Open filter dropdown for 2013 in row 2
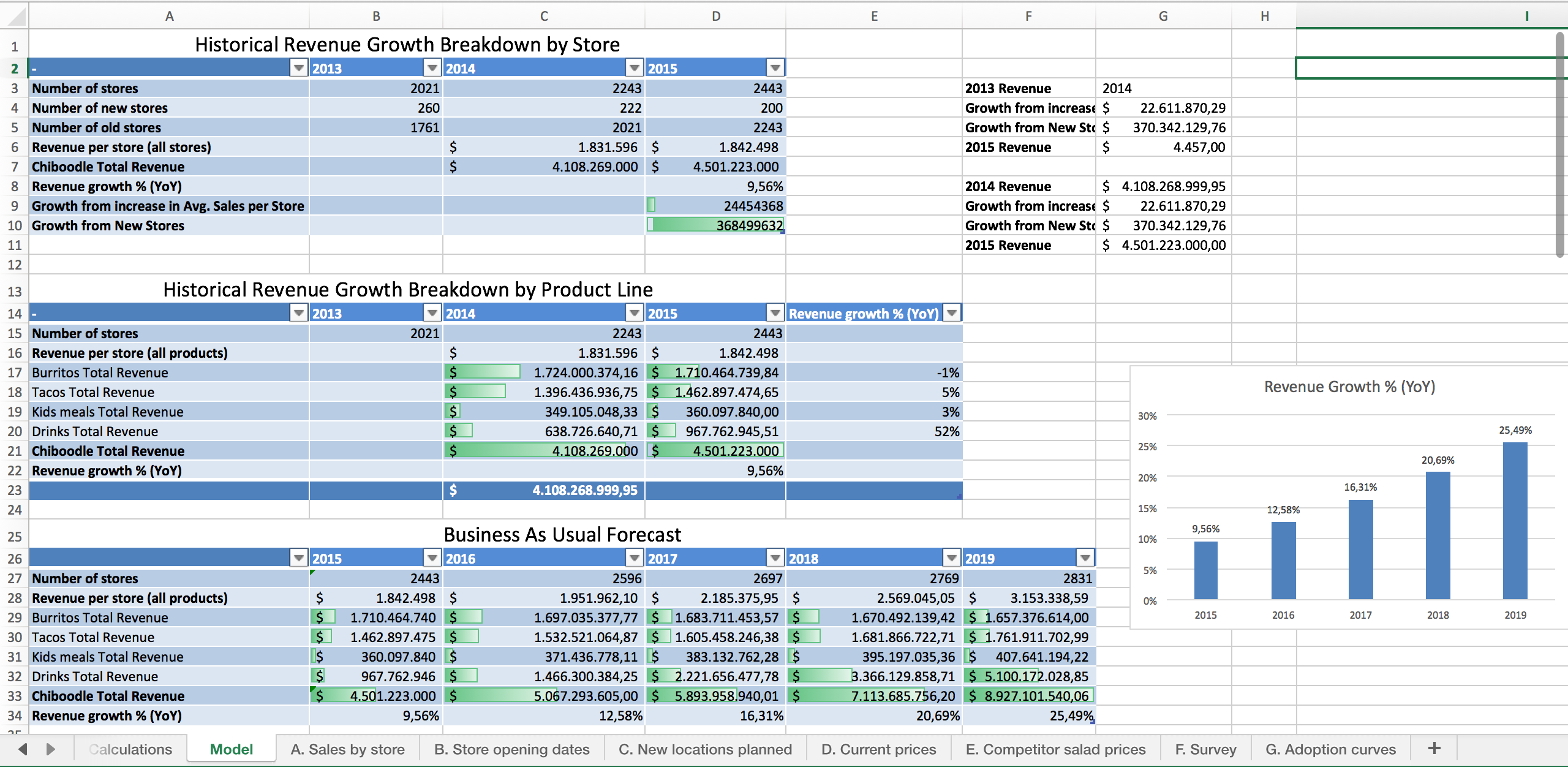The image size is (1568, 767). 432,68
